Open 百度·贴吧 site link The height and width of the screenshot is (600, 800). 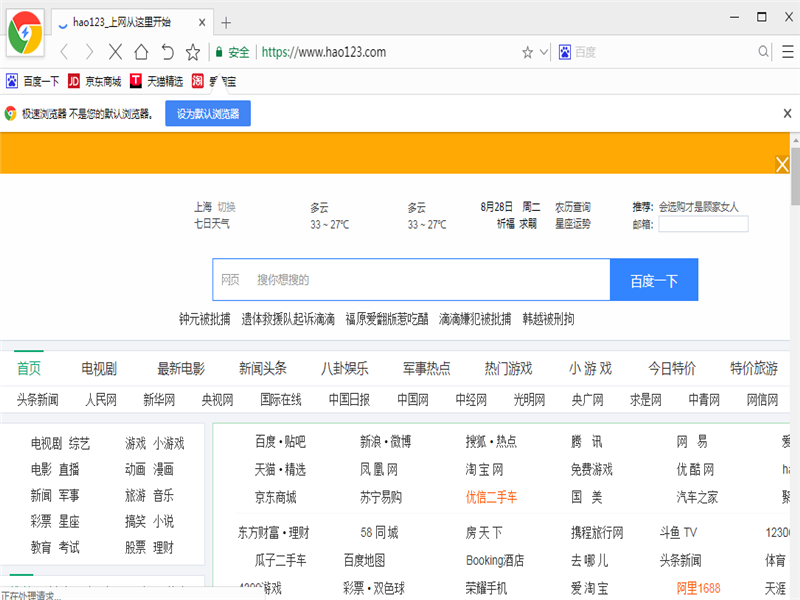pos(281,441)
